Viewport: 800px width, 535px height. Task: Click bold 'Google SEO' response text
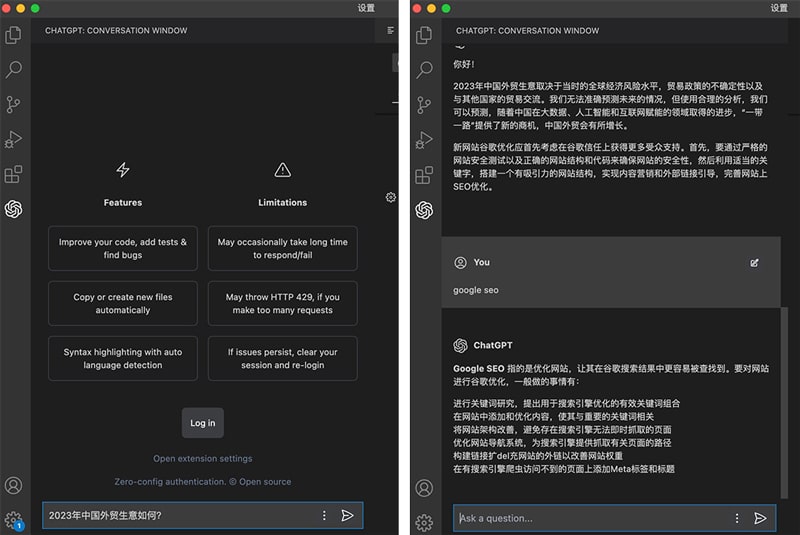[479, 368]
